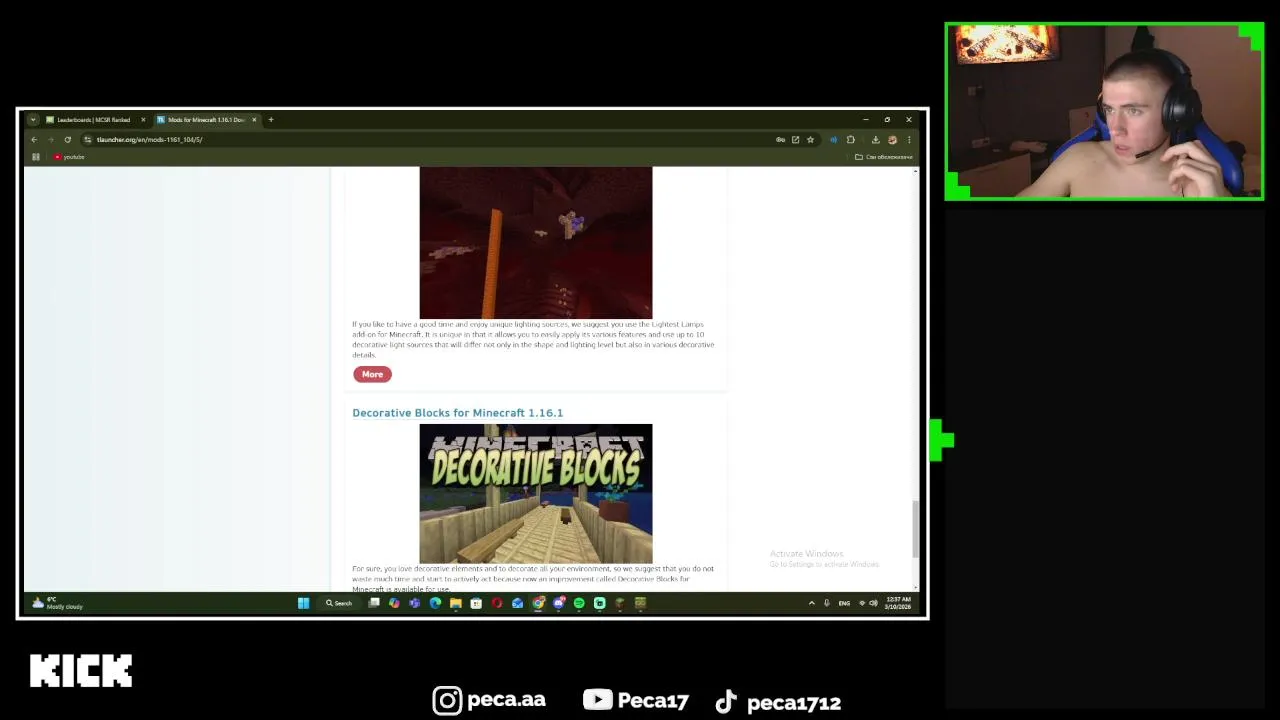Viewport: 1280px width, 720px height.
Task: Switch ENG input language
Action: [844, 603]
